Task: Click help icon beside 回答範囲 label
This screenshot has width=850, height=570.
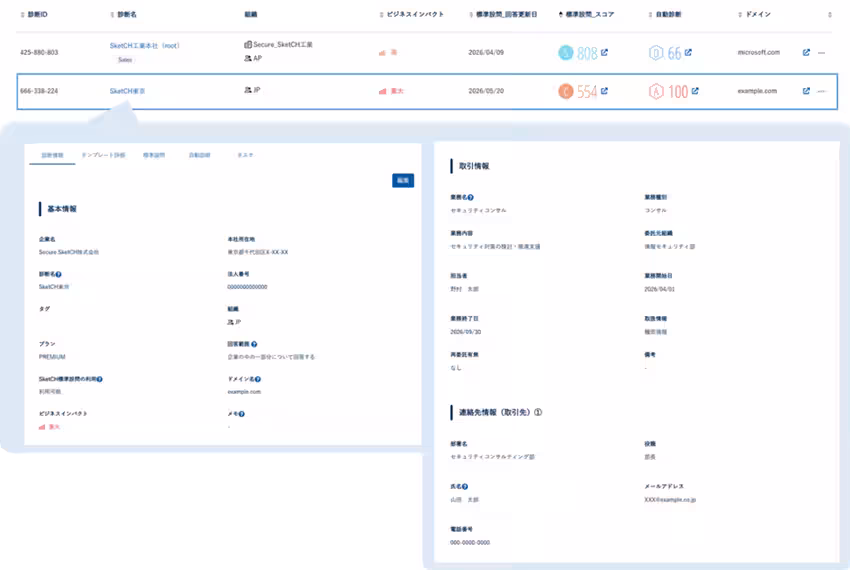Action: click(254, 344)
